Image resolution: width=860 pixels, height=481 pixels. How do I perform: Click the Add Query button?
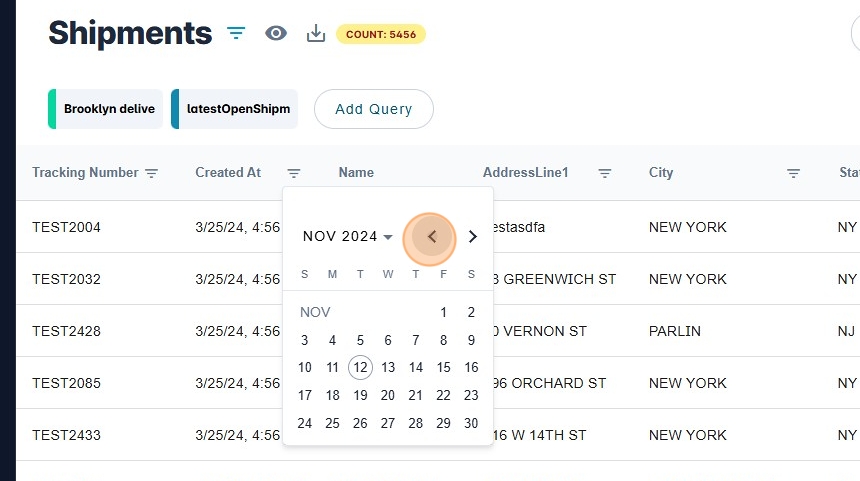tap(373, 109)
